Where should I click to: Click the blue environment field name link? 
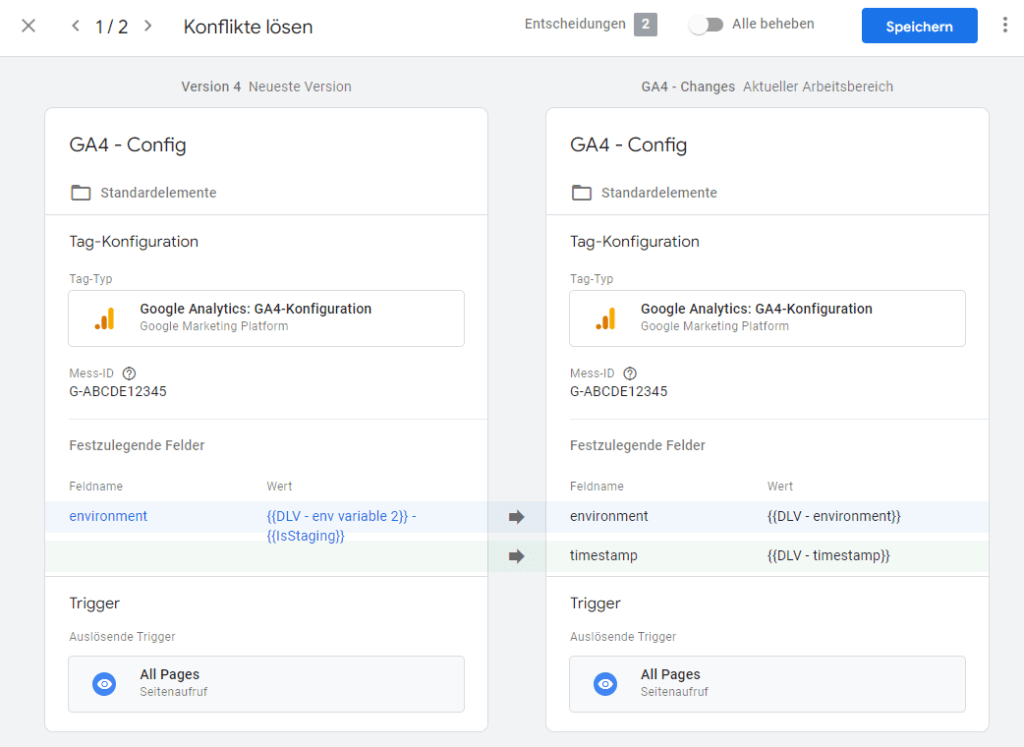tap(108, 516)
